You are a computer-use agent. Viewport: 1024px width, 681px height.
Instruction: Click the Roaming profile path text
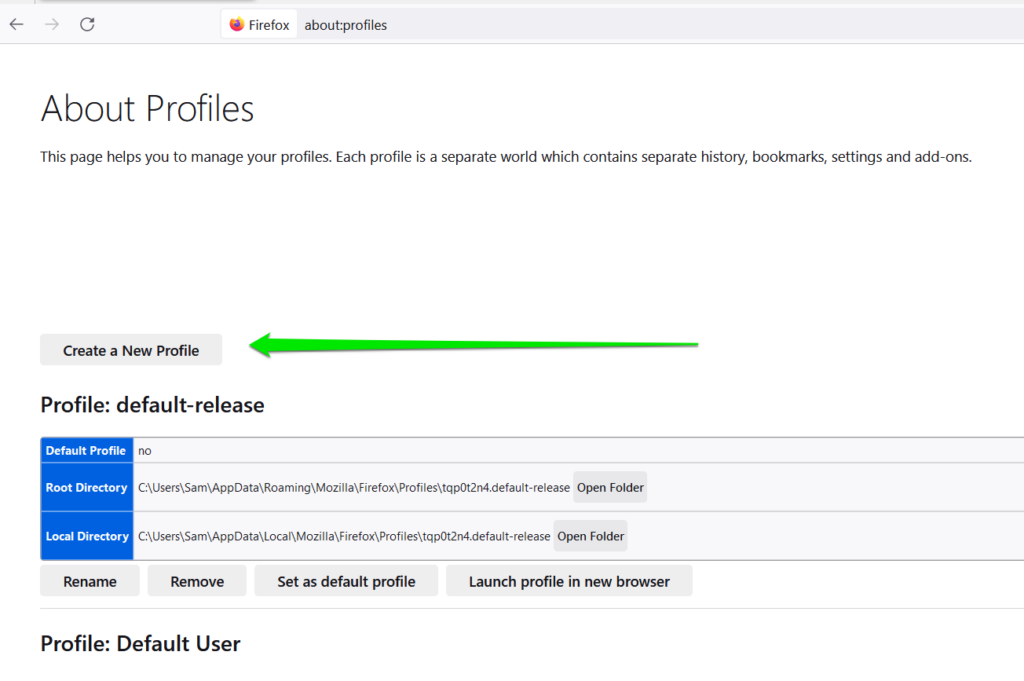[354, 487]
